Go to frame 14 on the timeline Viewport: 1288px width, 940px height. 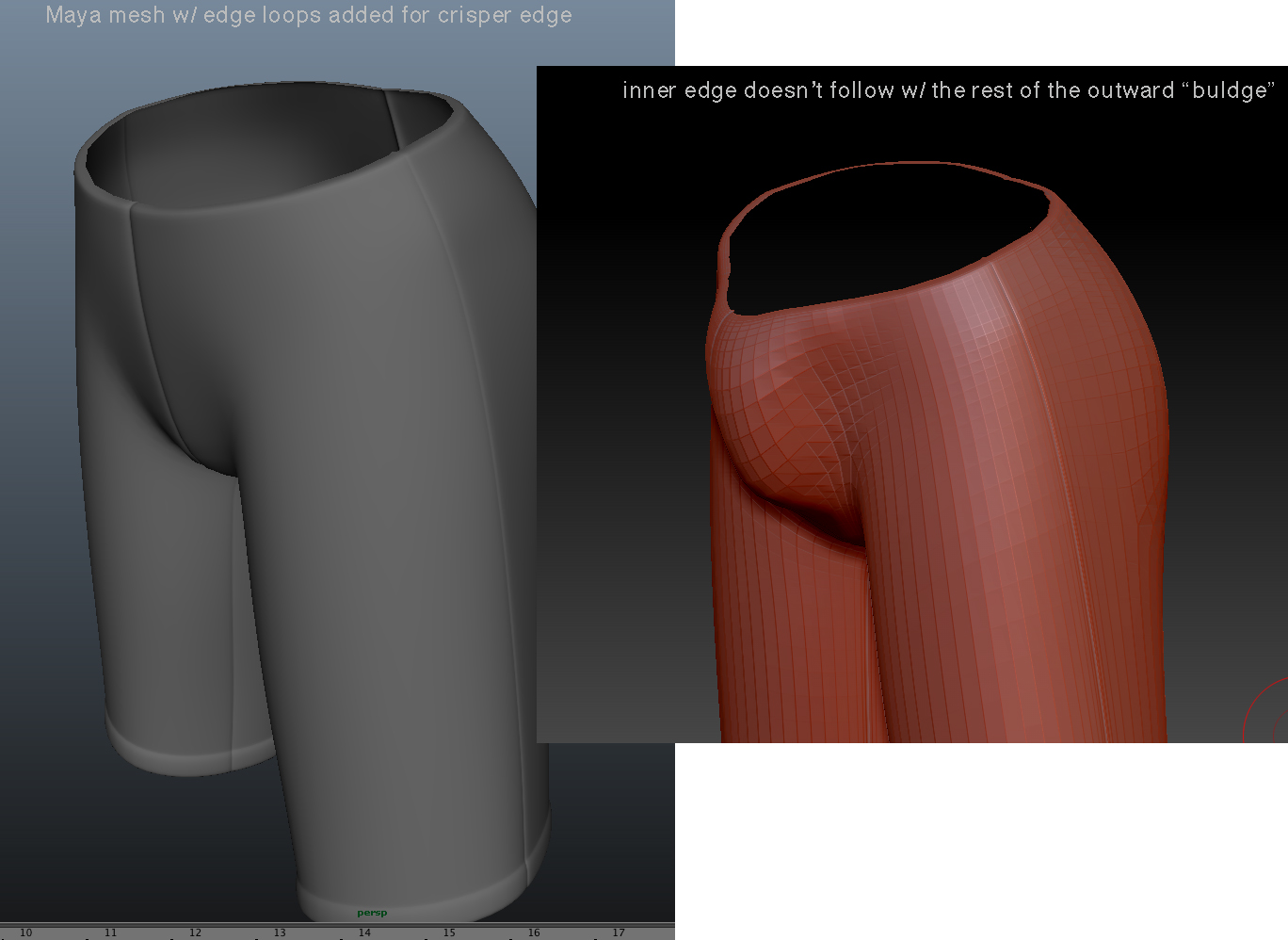pos(364,932)
